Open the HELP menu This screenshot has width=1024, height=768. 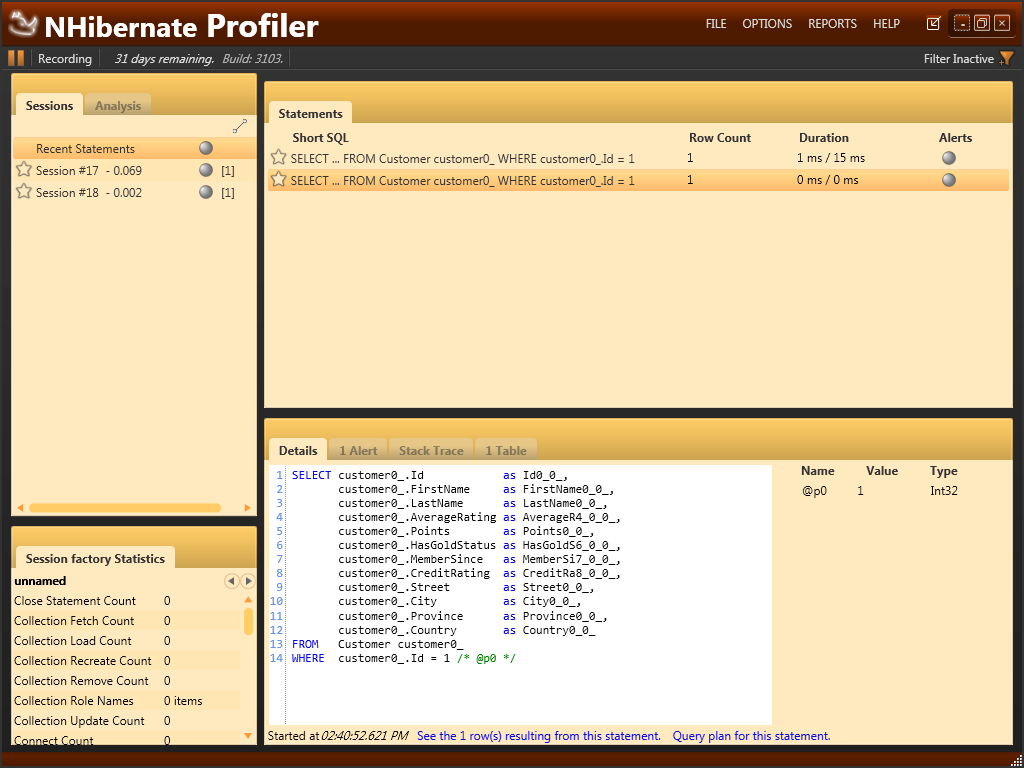click(x=886, y=24)
